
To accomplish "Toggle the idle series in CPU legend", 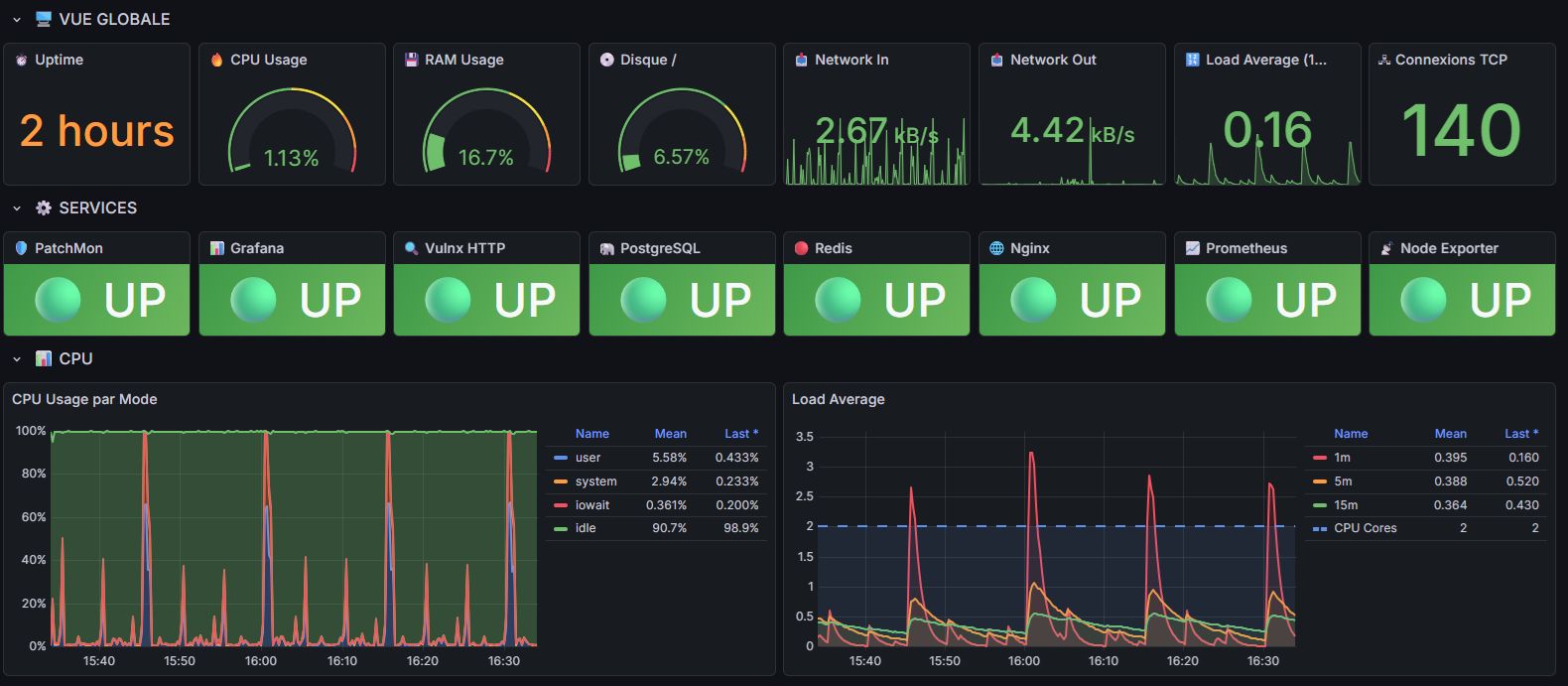I will tap(586, 528).
